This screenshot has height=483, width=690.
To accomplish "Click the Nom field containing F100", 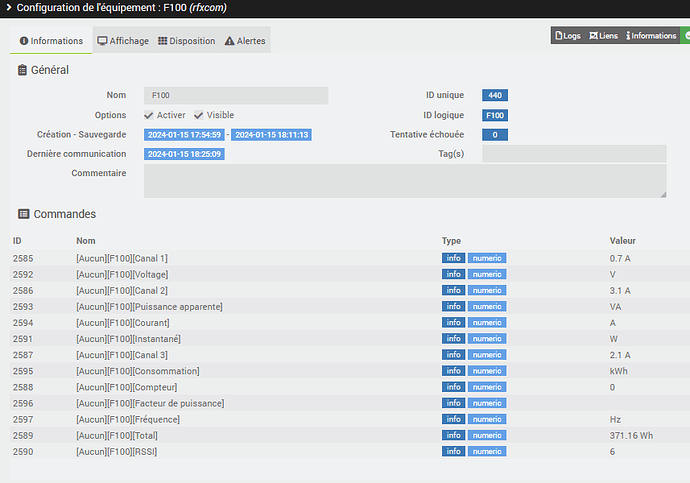I will tap(236, 95).
